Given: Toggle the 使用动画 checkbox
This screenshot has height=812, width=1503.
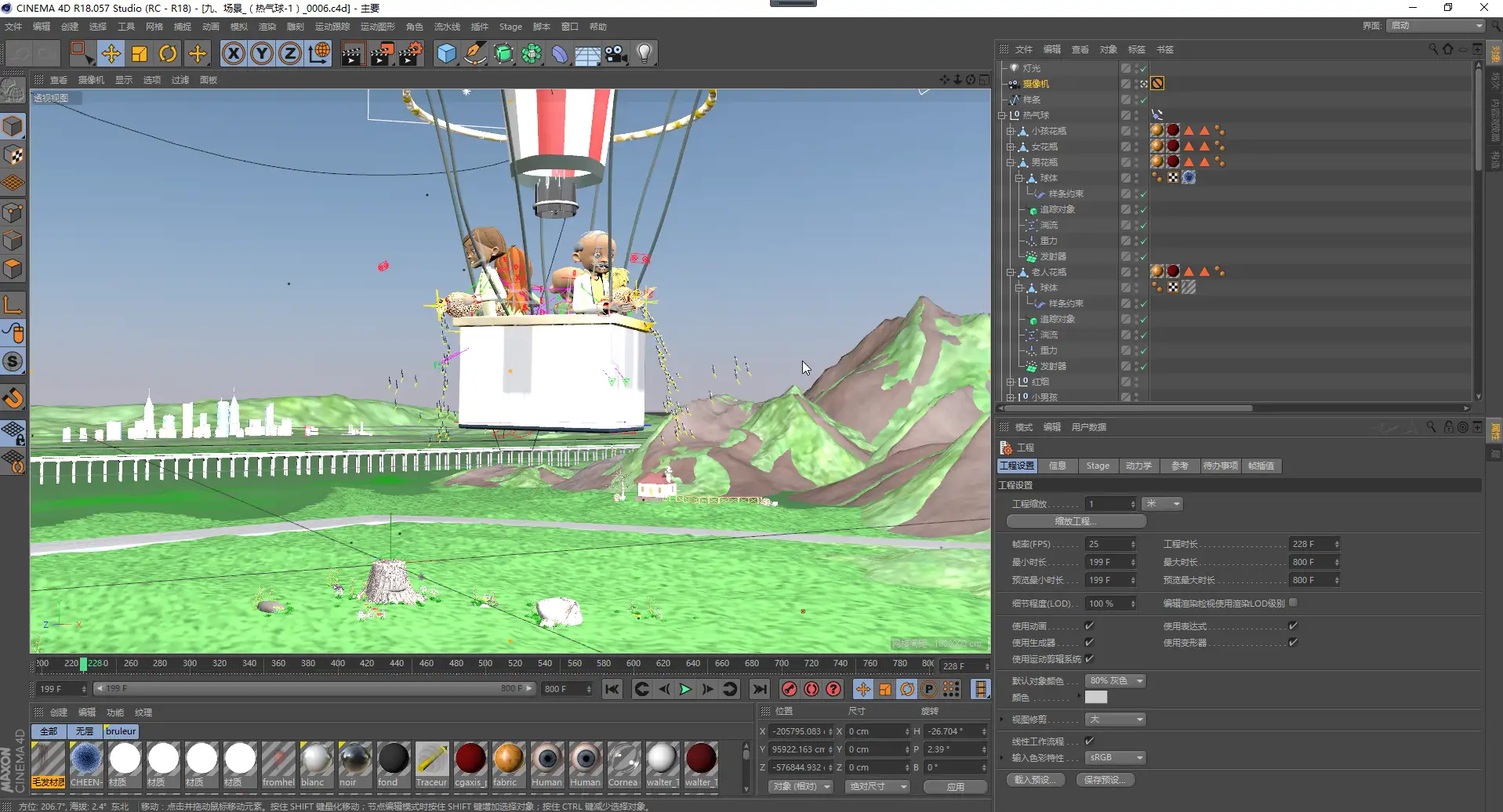Looking at the screenshot, I should pyautogui.click(x=1089, y=625).
